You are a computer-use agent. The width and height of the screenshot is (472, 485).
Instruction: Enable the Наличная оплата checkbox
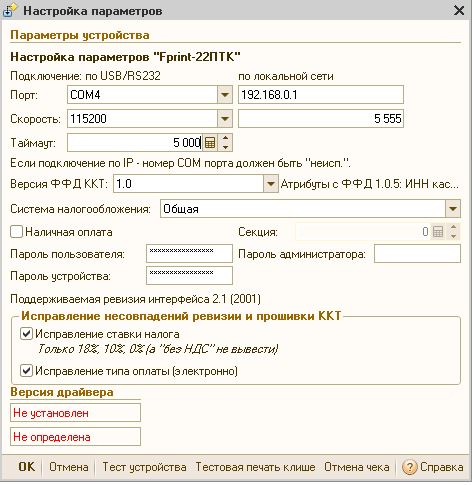16,232
